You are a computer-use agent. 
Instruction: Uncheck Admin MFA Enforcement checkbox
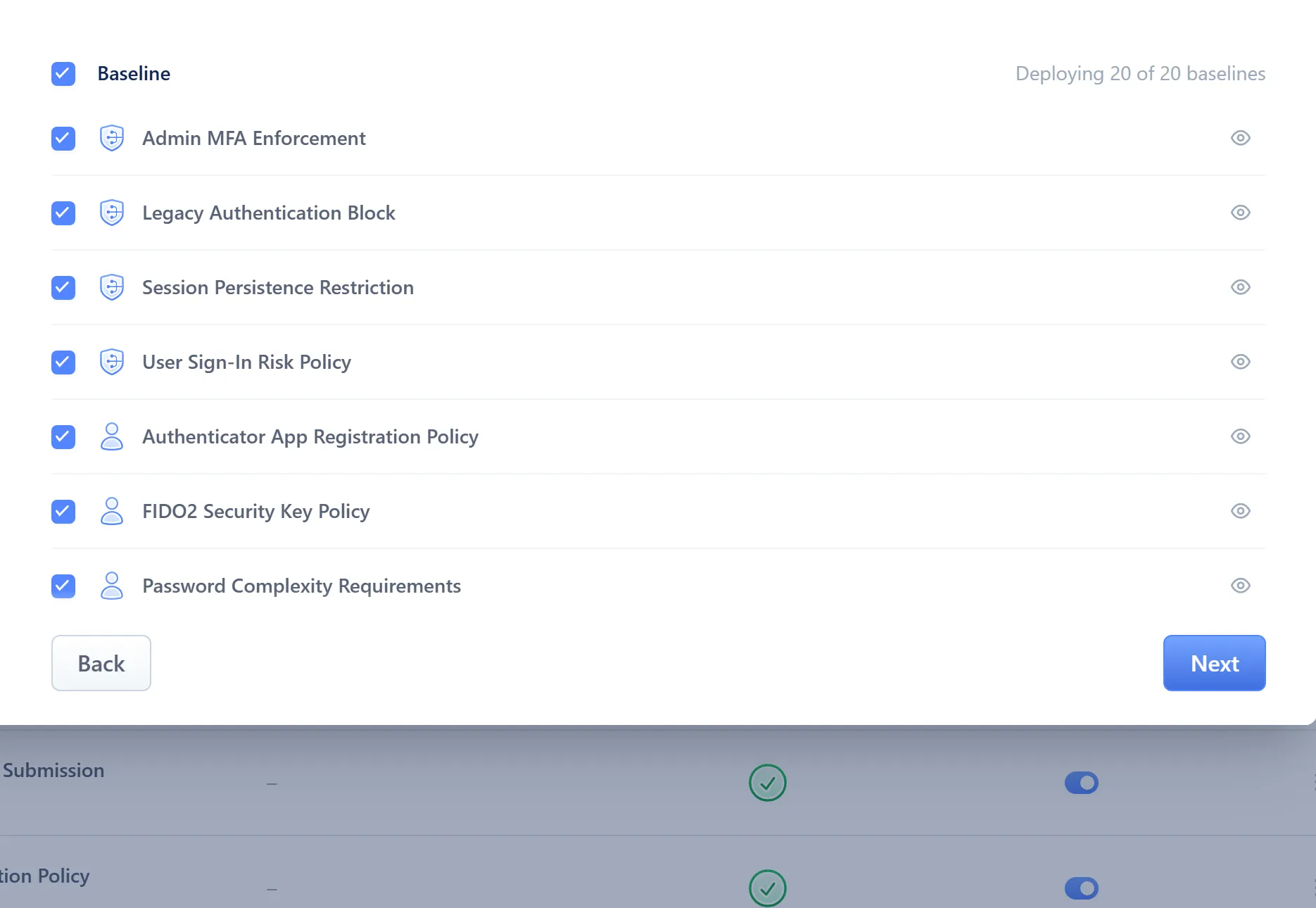(63, 139)
